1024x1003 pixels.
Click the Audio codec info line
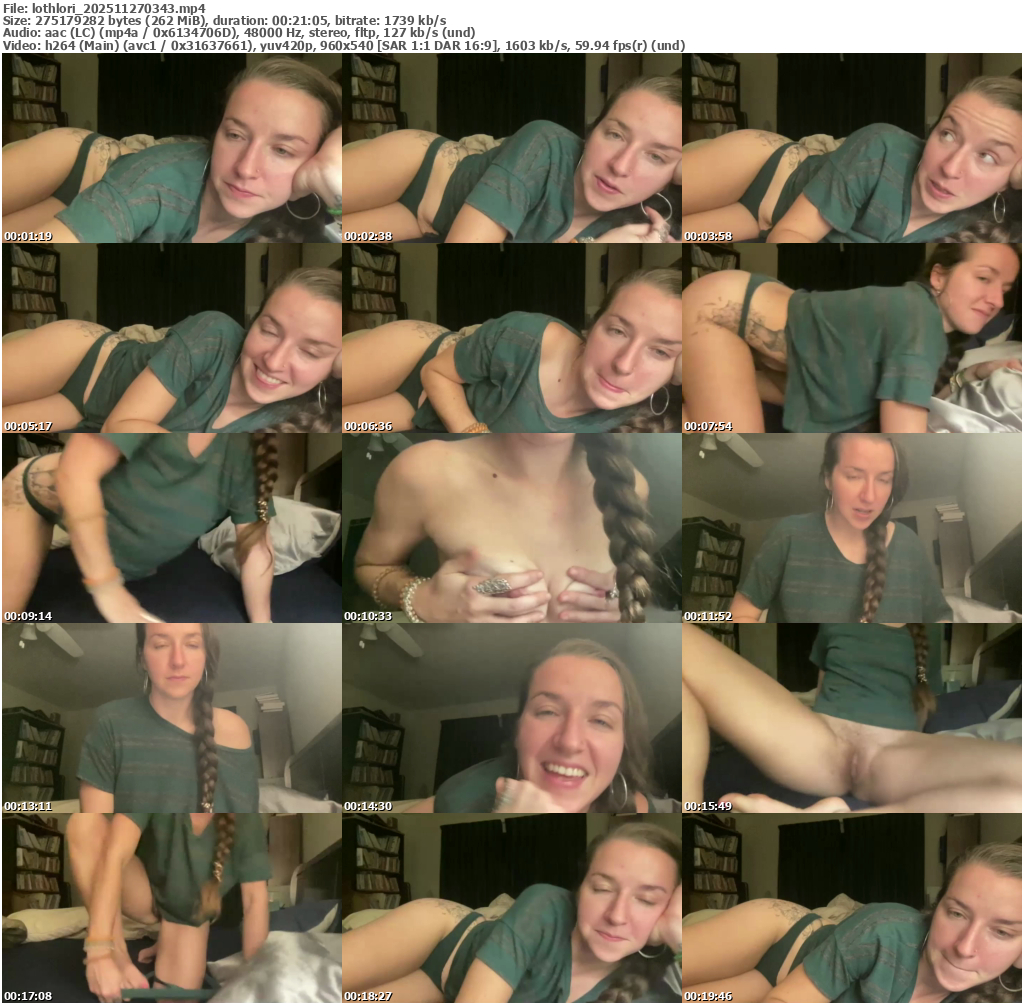pyautogui.click(x=240, y=32)
